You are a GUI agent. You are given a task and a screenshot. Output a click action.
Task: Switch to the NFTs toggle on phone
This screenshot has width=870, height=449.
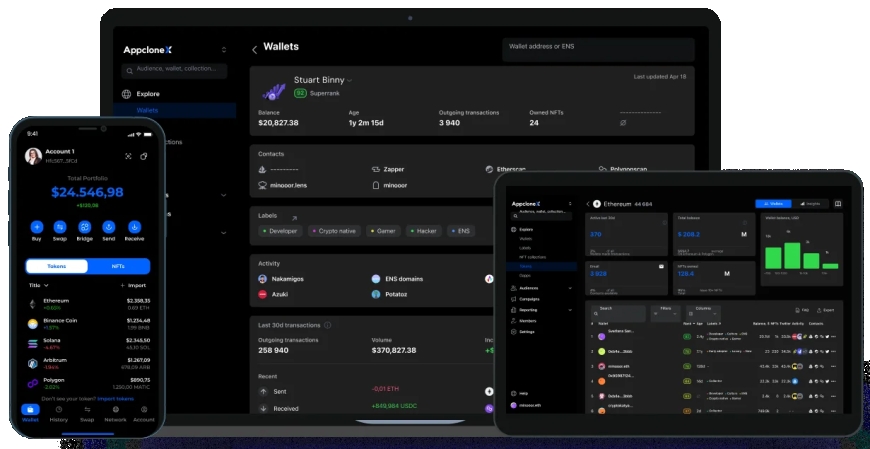click(118, 266)
